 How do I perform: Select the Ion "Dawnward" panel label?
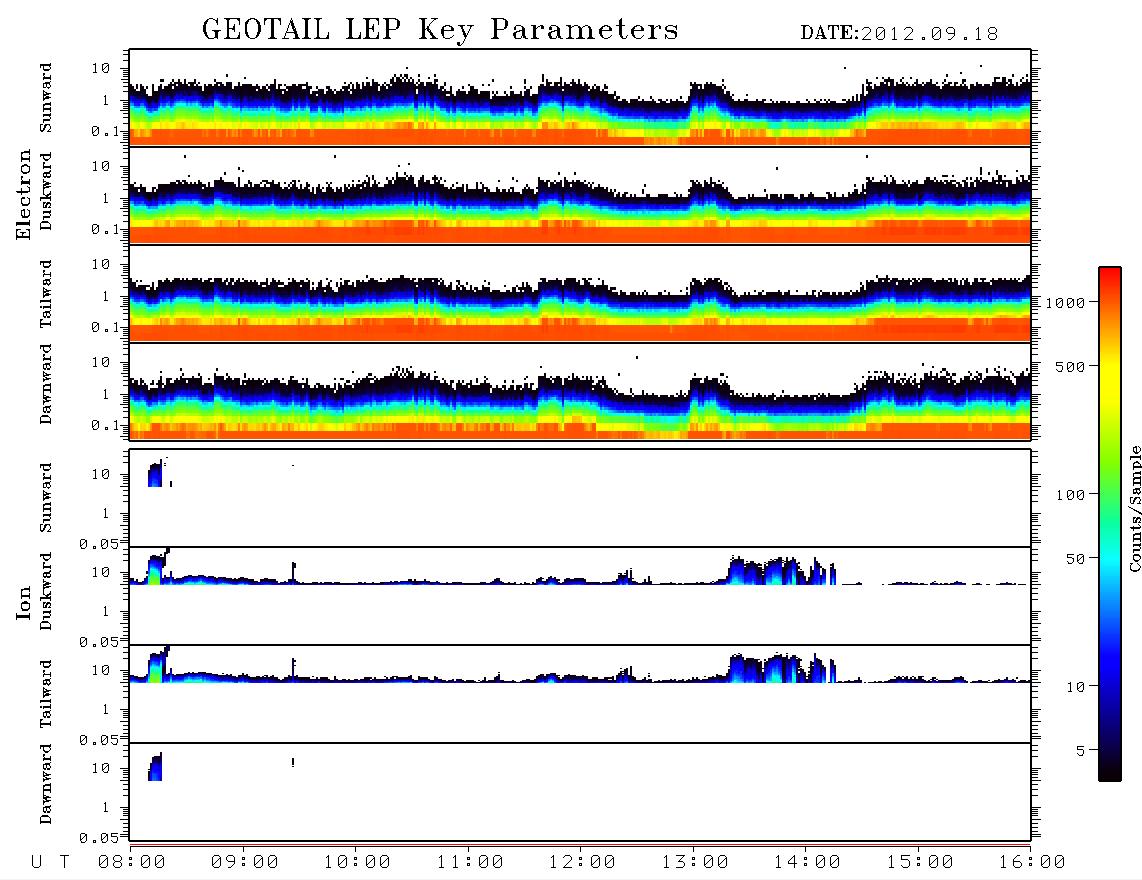(46, 784)
